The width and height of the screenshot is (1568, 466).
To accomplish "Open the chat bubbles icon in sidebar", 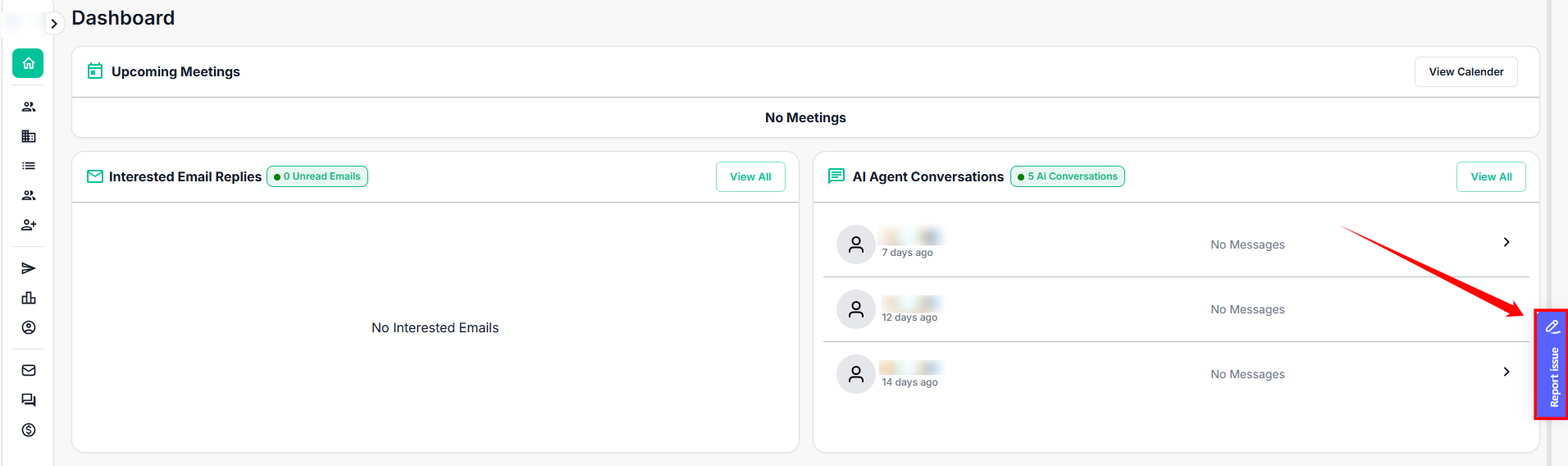I will [29, 400].
